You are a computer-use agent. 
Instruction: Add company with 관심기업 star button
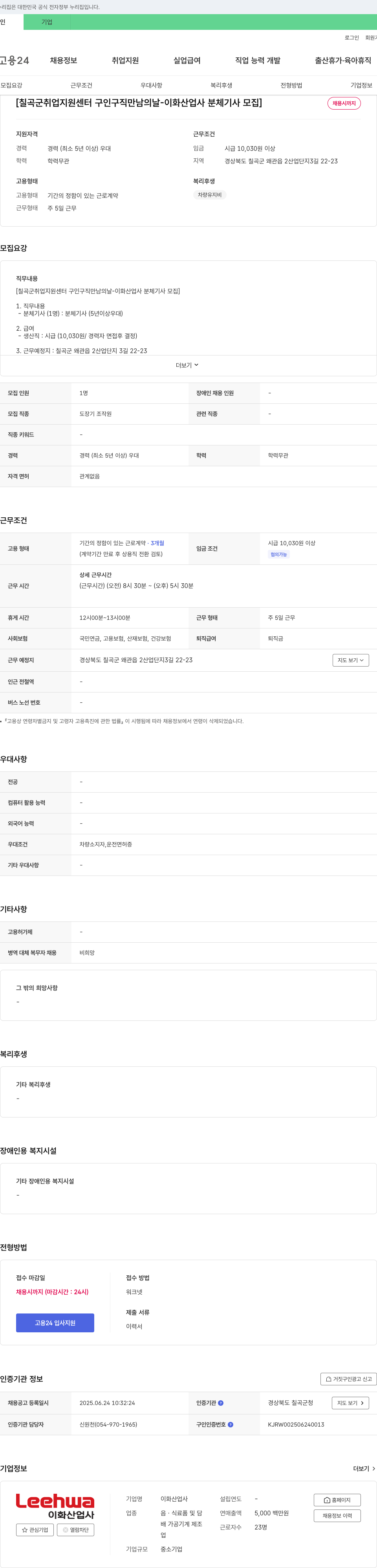pos(35,1530)
